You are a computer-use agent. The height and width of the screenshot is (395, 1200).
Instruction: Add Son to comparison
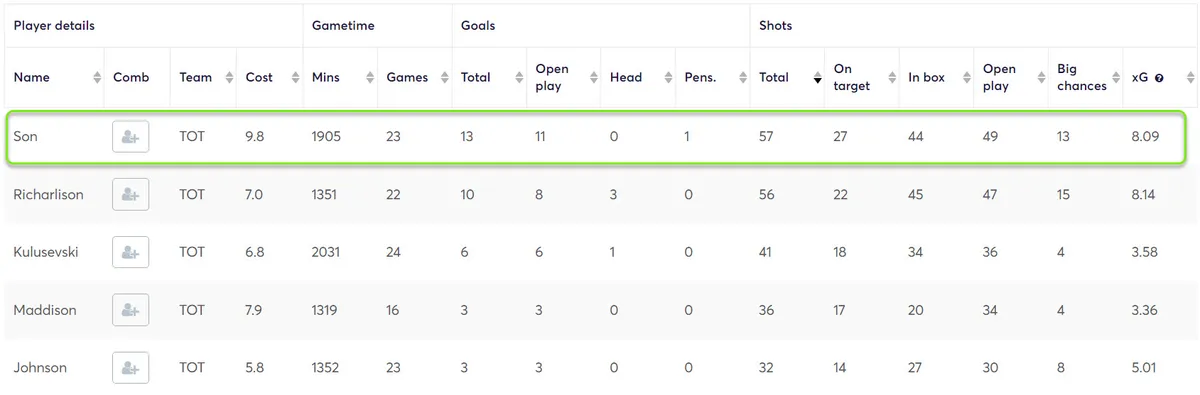[130, 137]
